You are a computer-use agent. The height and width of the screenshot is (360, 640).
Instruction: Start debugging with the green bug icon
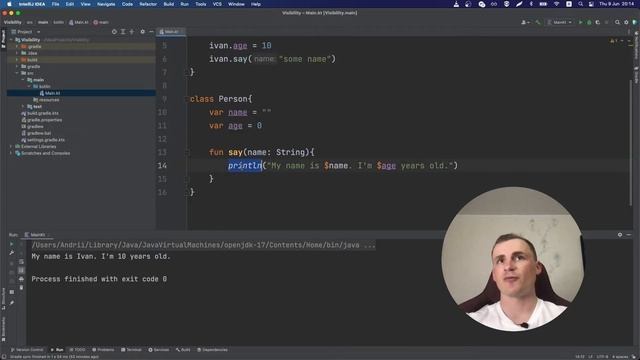tap(589, 22)
